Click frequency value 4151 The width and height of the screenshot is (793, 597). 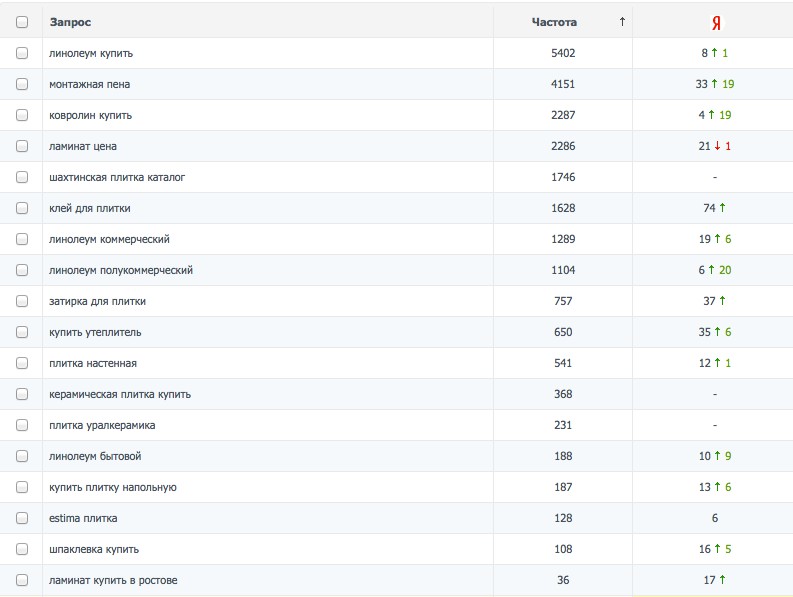point(563,84)
